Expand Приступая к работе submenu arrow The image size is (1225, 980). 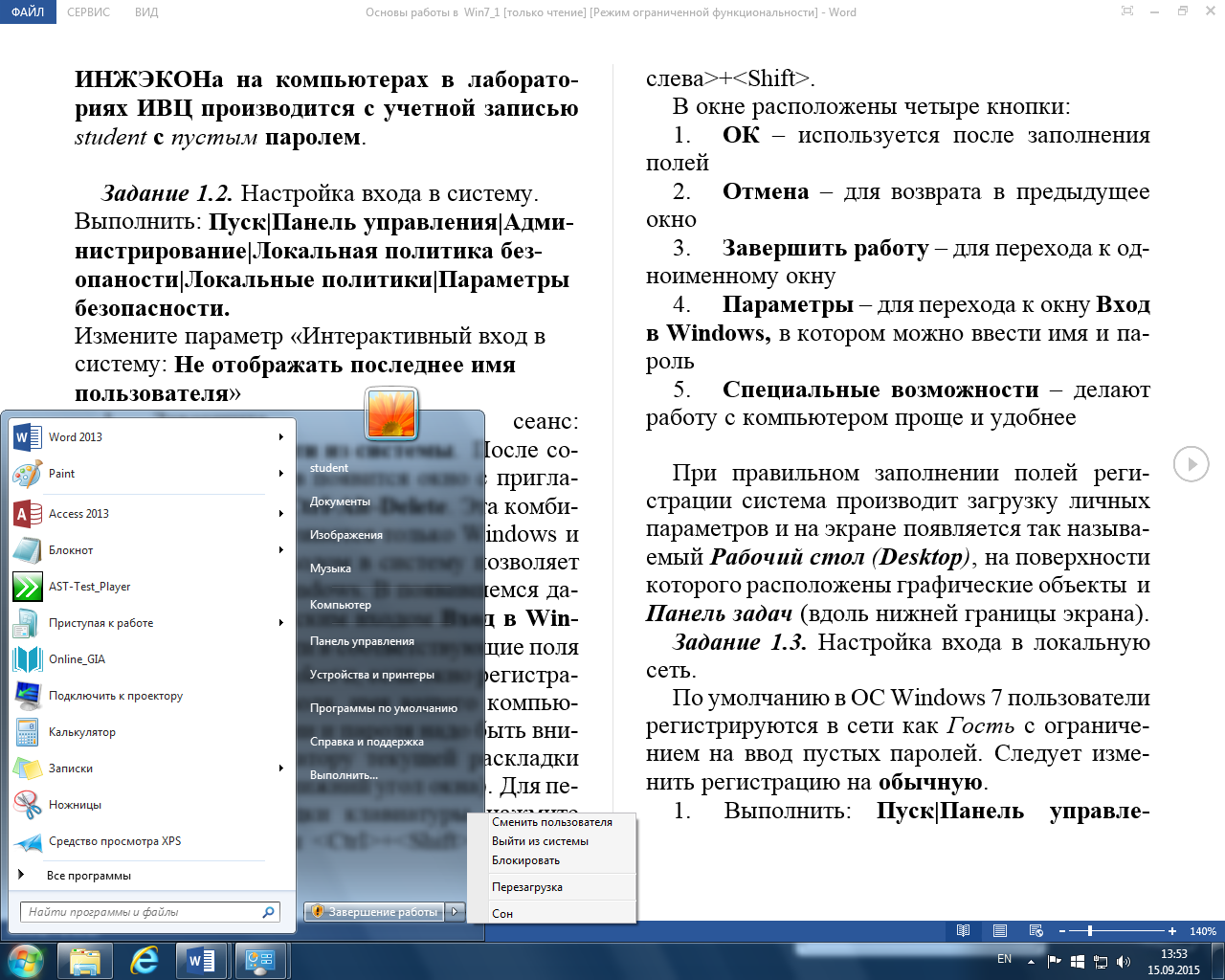(280, 623)
